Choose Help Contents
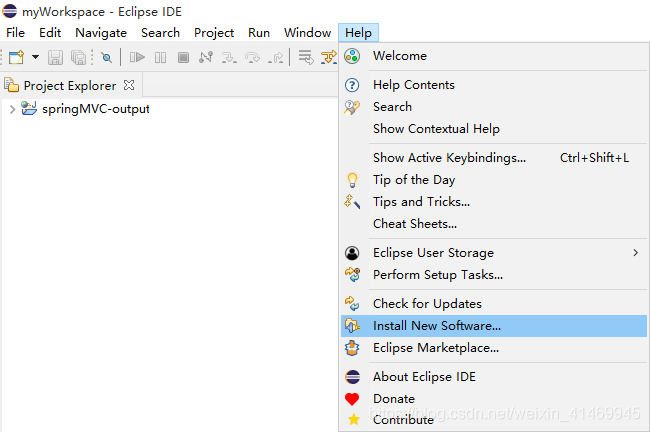 tap(494, 85)
